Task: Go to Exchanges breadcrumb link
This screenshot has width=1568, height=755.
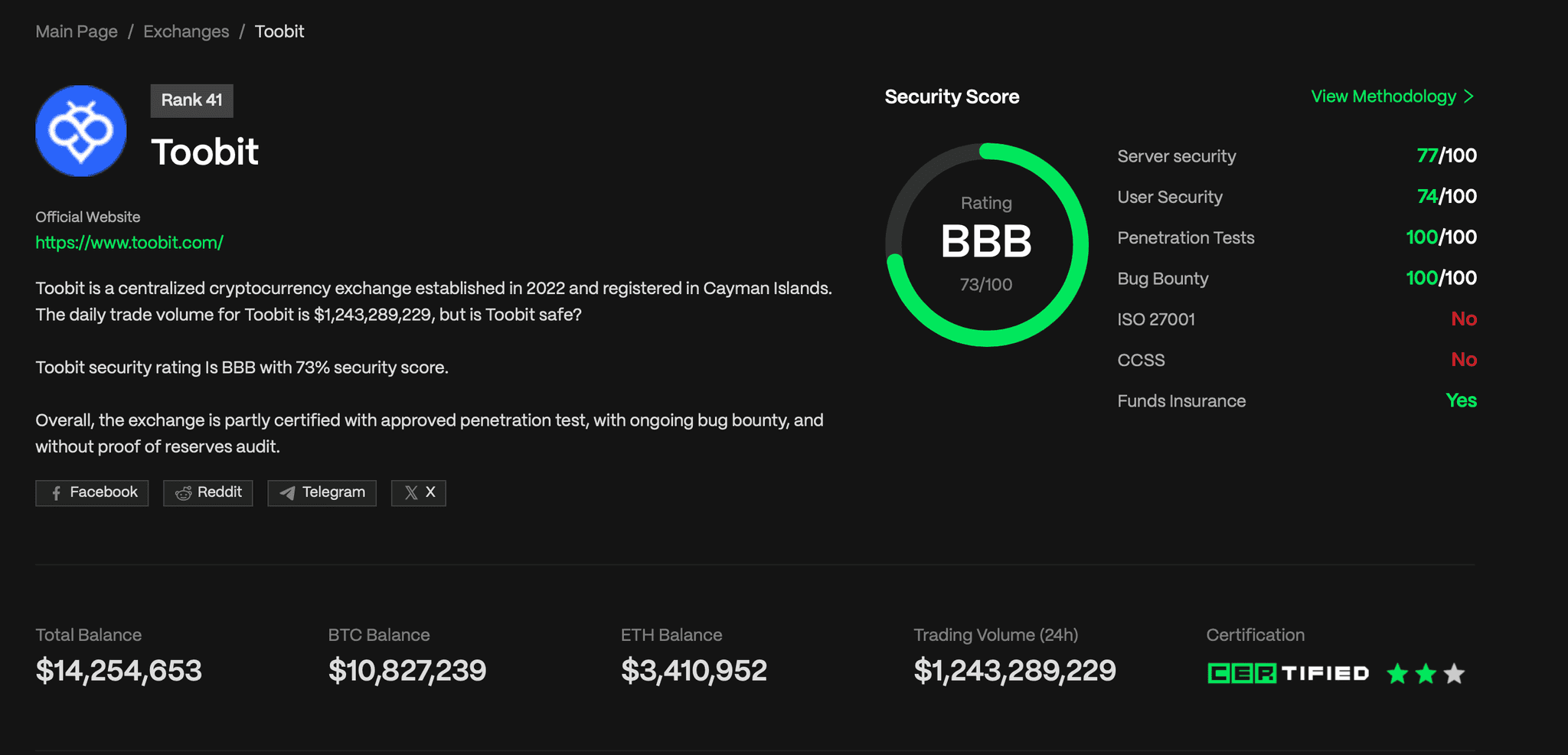Action: [186, 31]
